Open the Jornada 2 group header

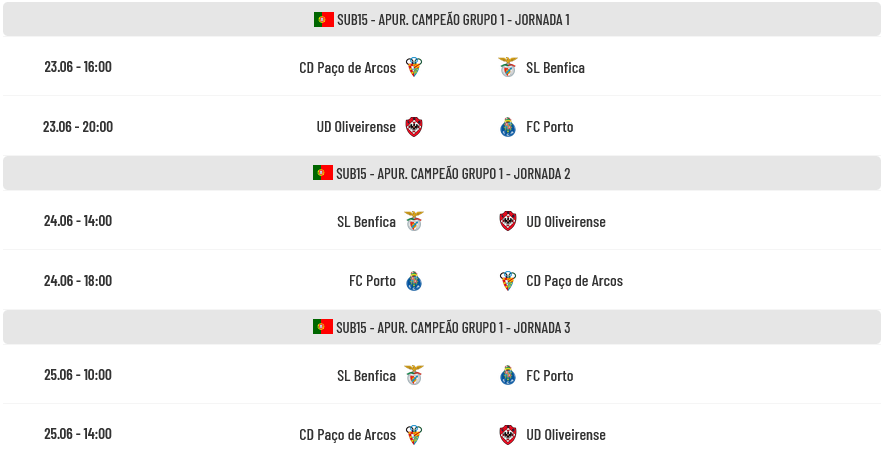[x=442, y=173]
